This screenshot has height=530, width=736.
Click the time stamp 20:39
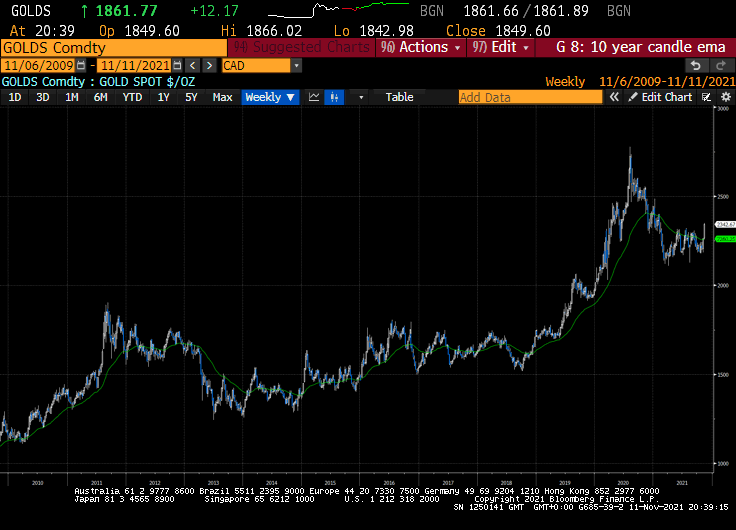(55, 31)
